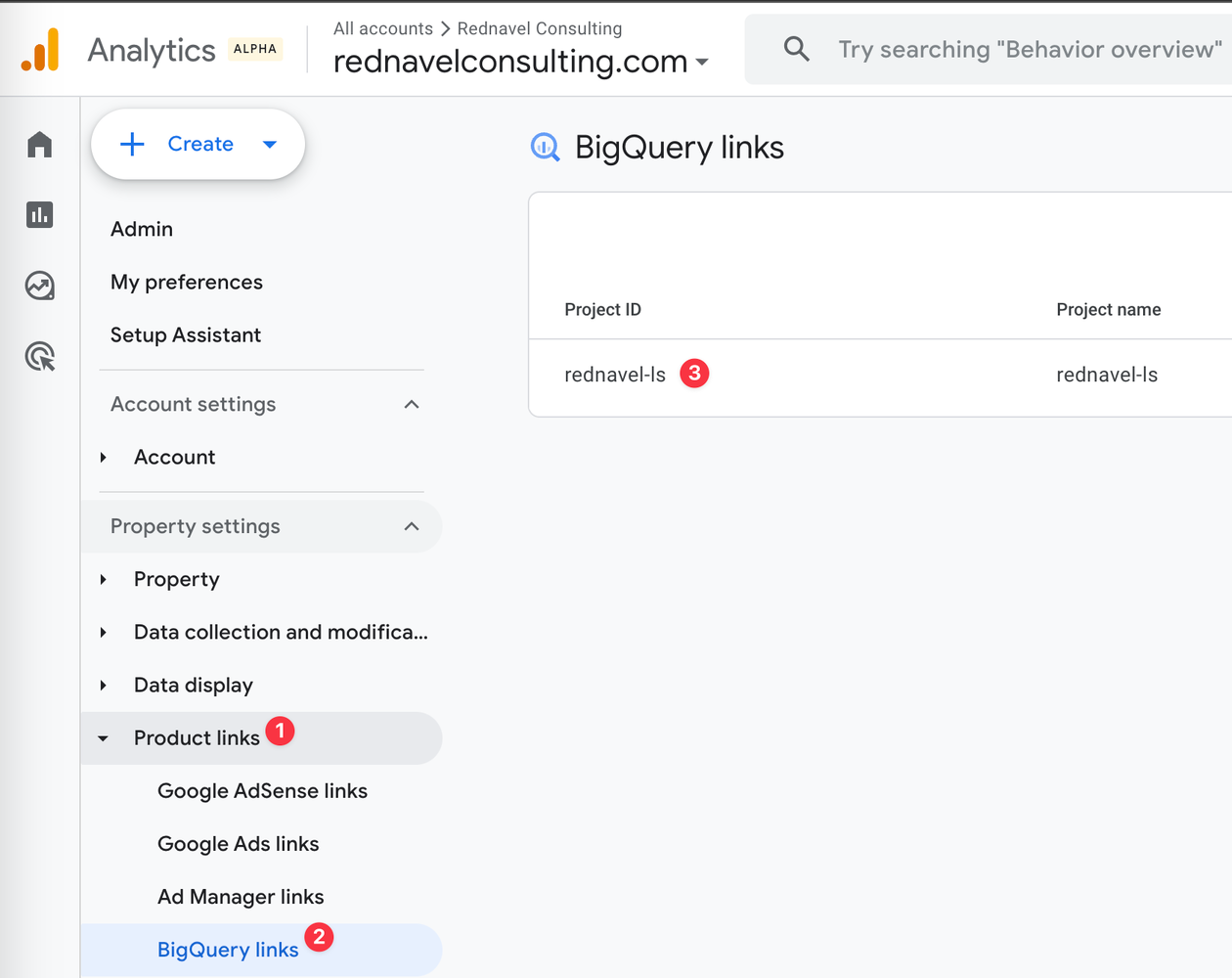Open Setup Assistant

click(186, 334)
